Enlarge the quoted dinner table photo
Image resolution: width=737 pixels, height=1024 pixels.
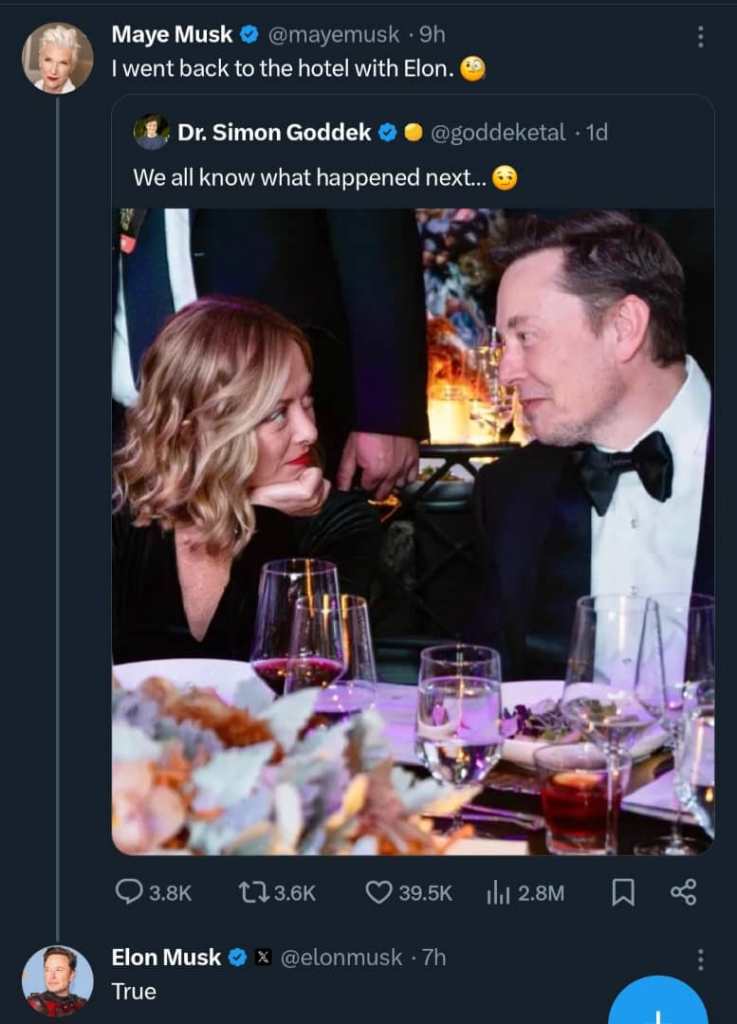412,530
